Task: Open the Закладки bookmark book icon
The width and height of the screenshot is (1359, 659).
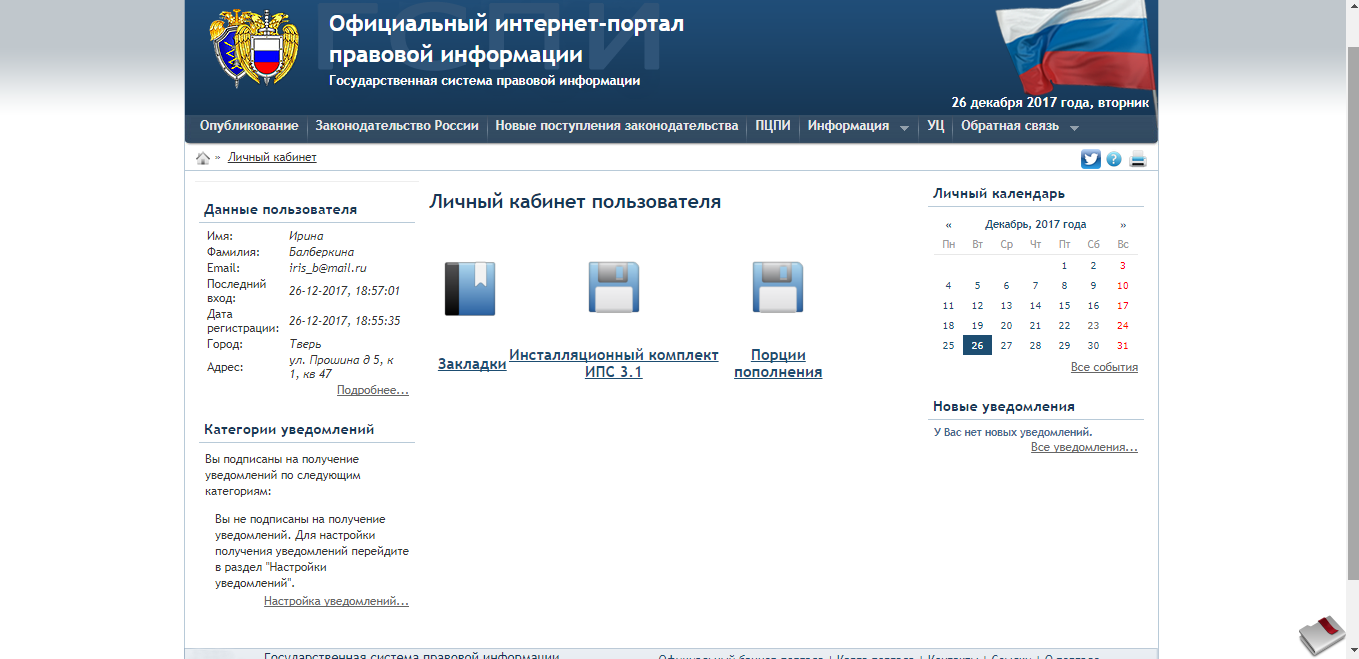Action: coord(470,289)
